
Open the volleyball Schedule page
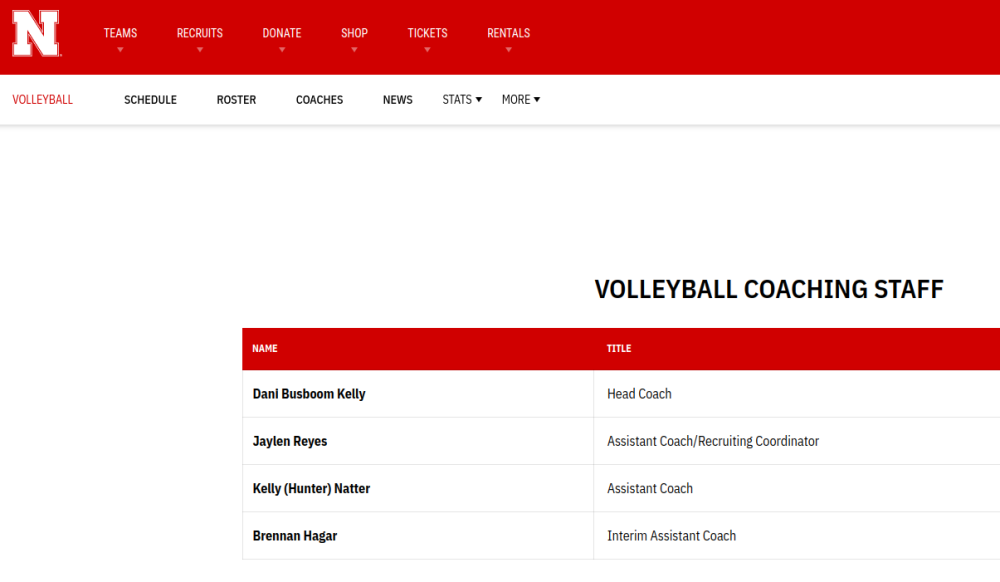point(150,100)
